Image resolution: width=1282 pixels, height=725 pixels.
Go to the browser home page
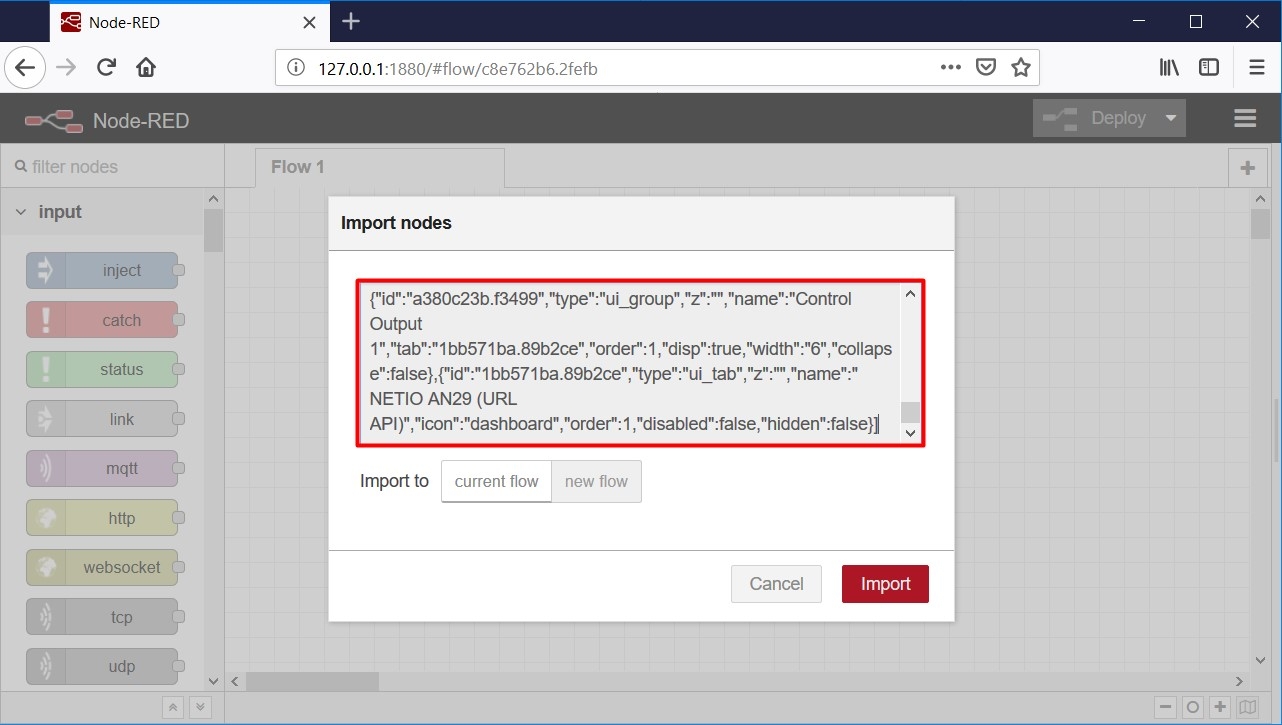pyautogui.click(x=146, y=68)
